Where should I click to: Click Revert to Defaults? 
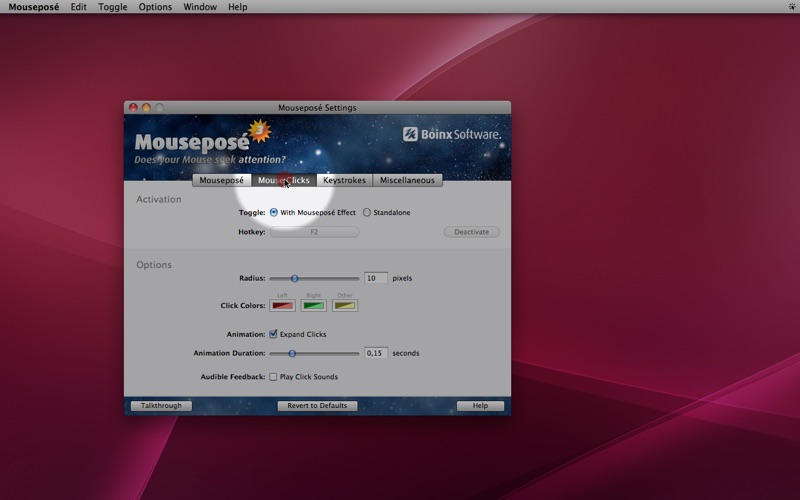point(317,406)
